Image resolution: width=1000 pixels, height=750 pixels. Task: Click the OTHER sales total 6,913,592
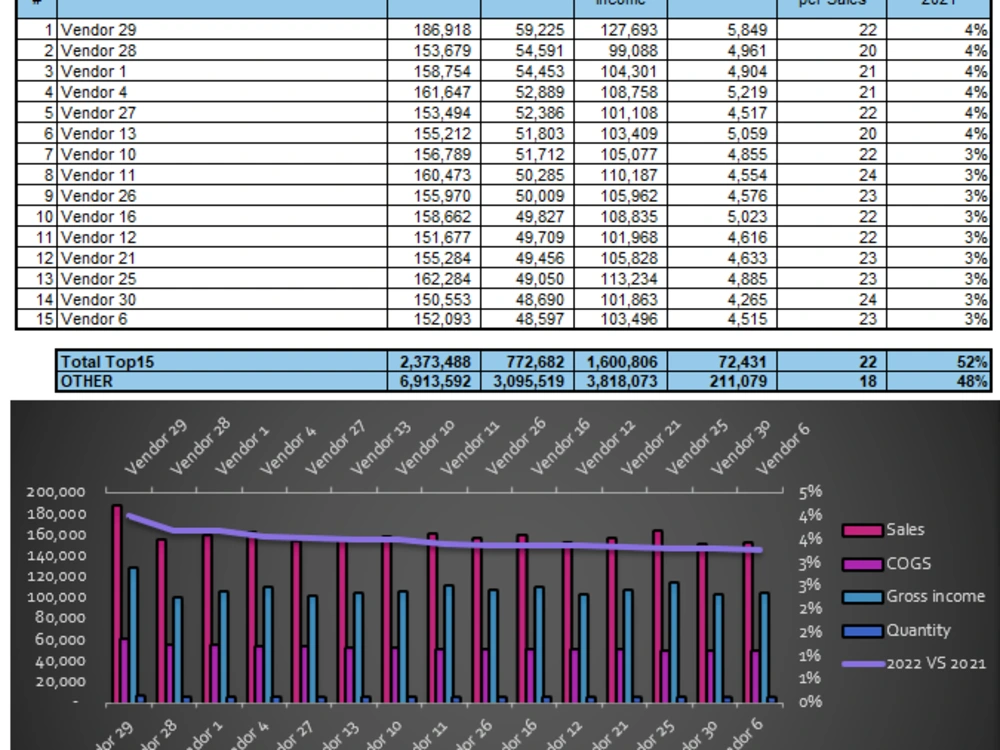tap(434, 381)
